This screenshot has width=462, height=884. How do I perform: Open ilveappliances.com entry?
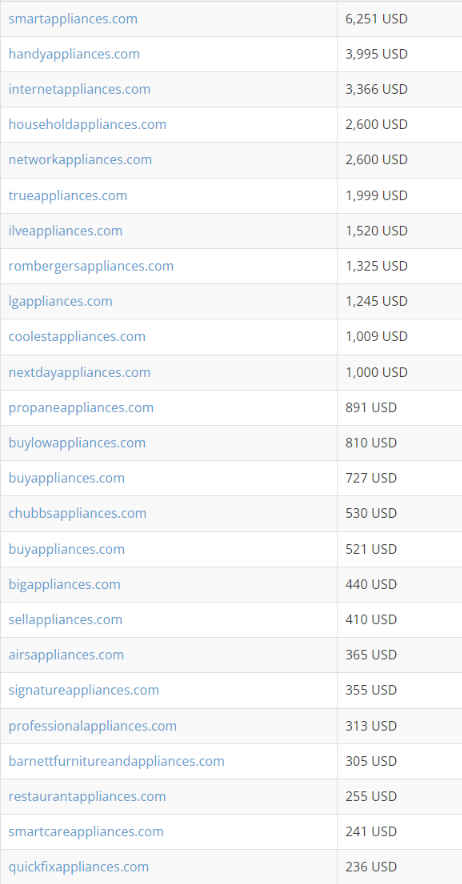(65, 231)
